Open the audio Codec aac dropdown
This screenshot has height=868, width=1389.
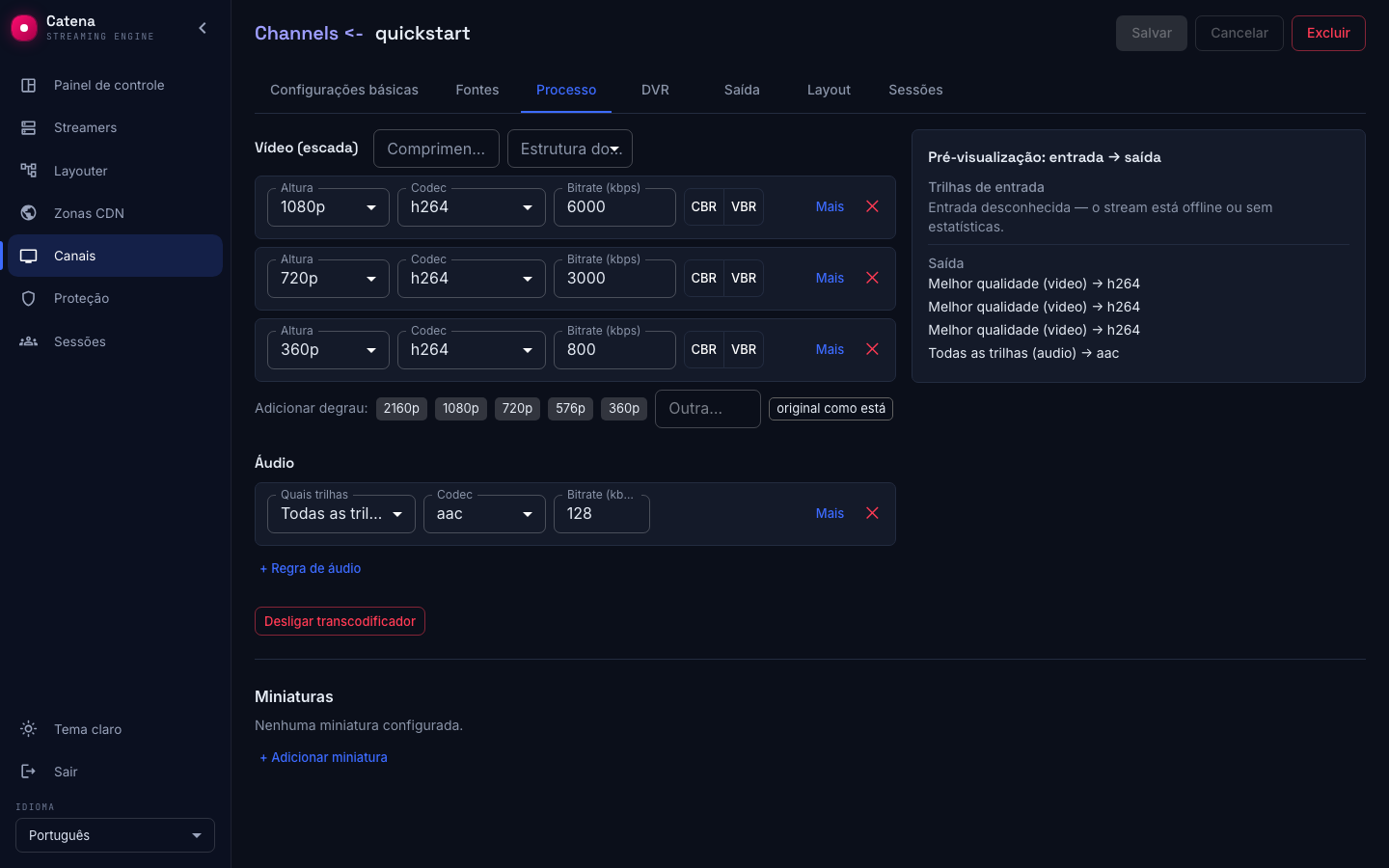point(484,513)
